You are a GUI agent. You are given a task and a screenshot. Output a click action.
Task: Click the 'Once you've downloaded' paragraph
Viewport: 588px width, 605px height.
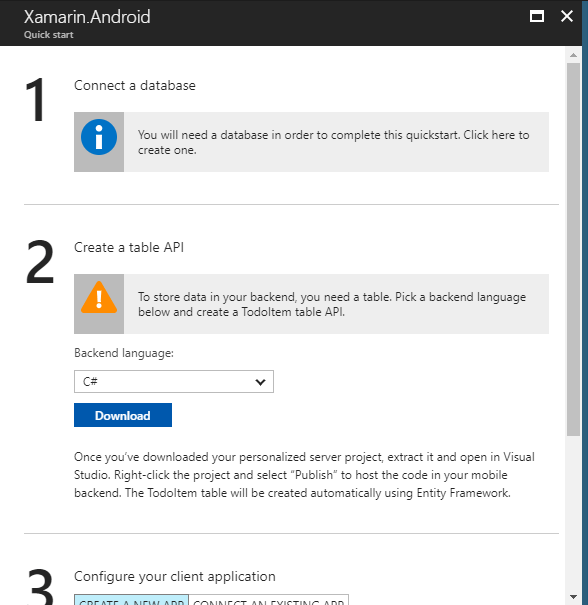[304, 475]
